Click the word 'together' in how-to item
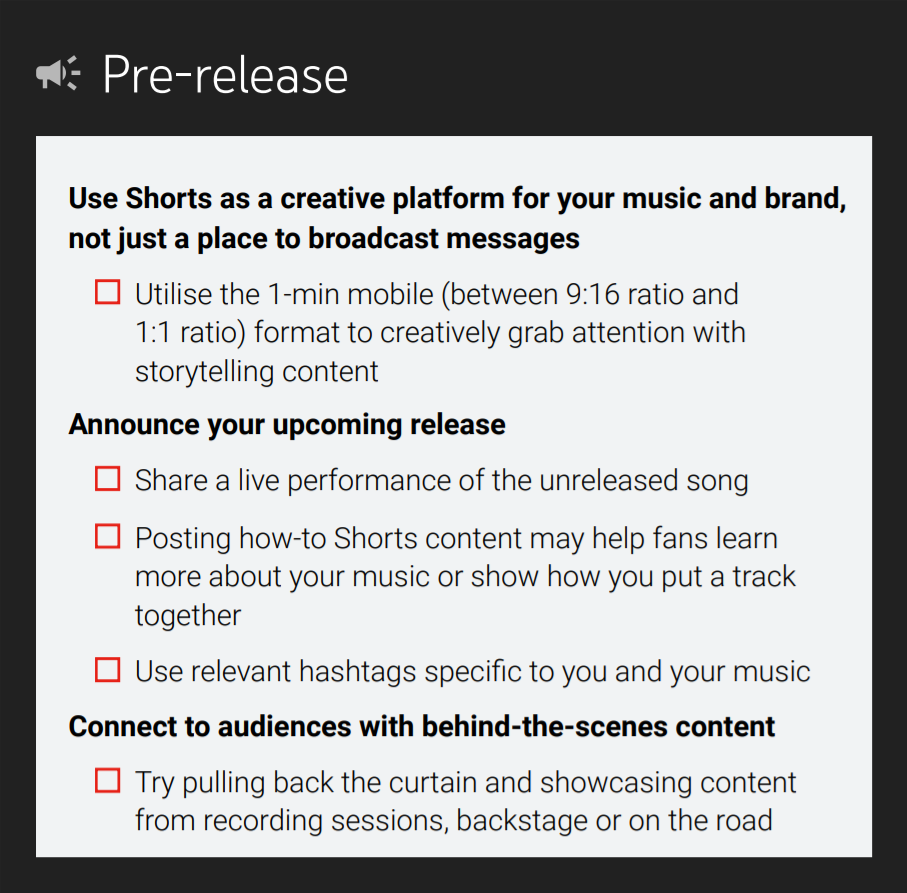This screenshot has width=907, height=893. click(188, 615)
